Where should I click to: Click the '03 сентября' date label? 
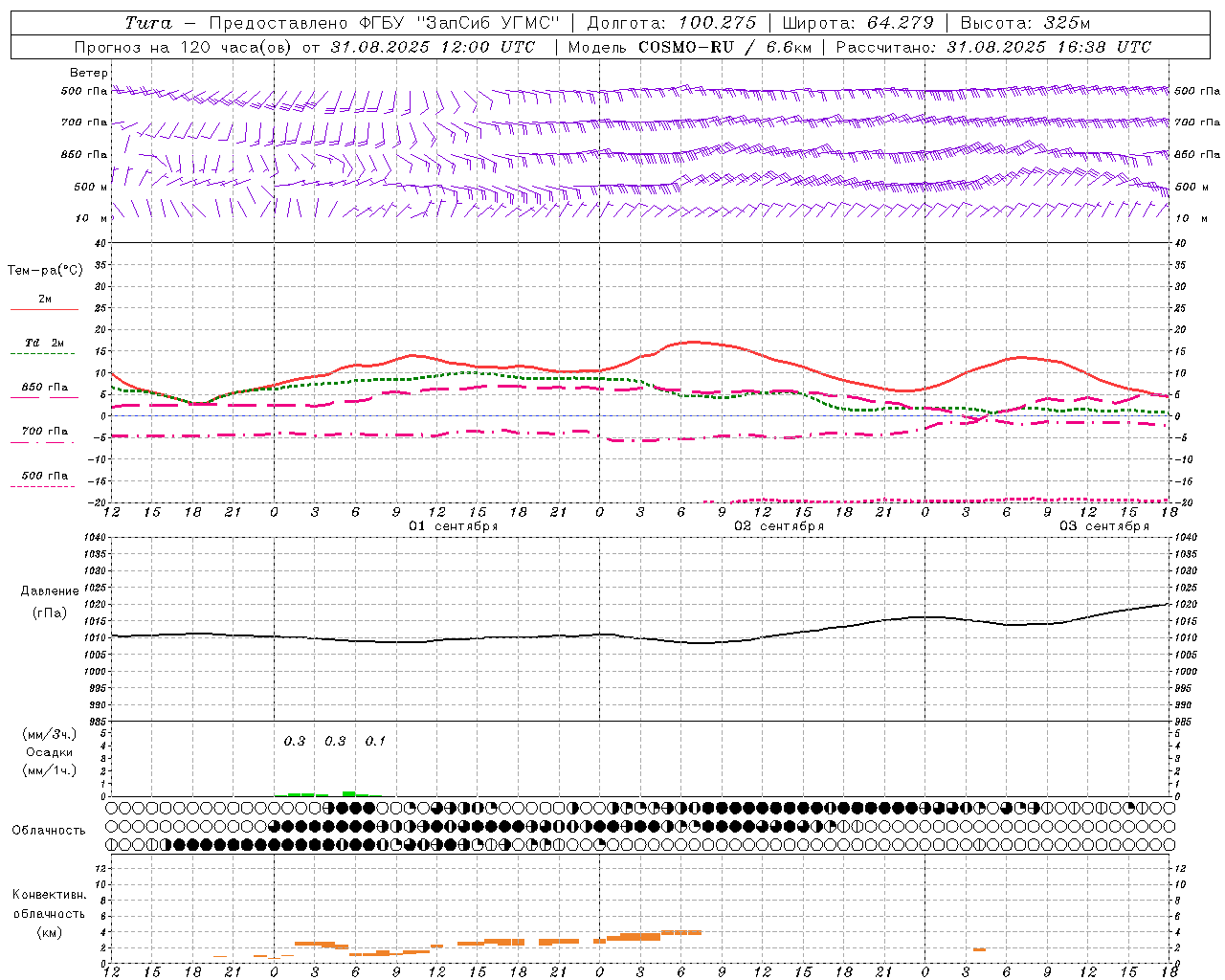(1104, 526)
